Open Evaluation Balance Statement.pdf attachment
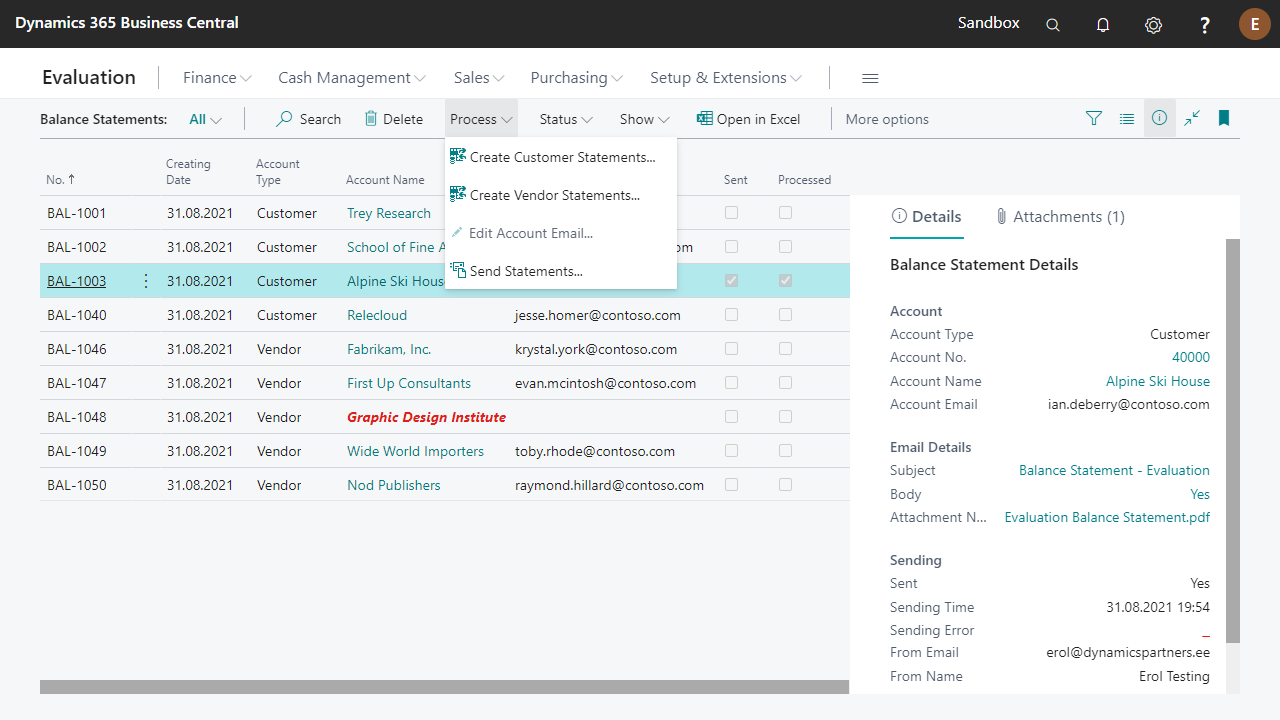 pos(1107,517)
